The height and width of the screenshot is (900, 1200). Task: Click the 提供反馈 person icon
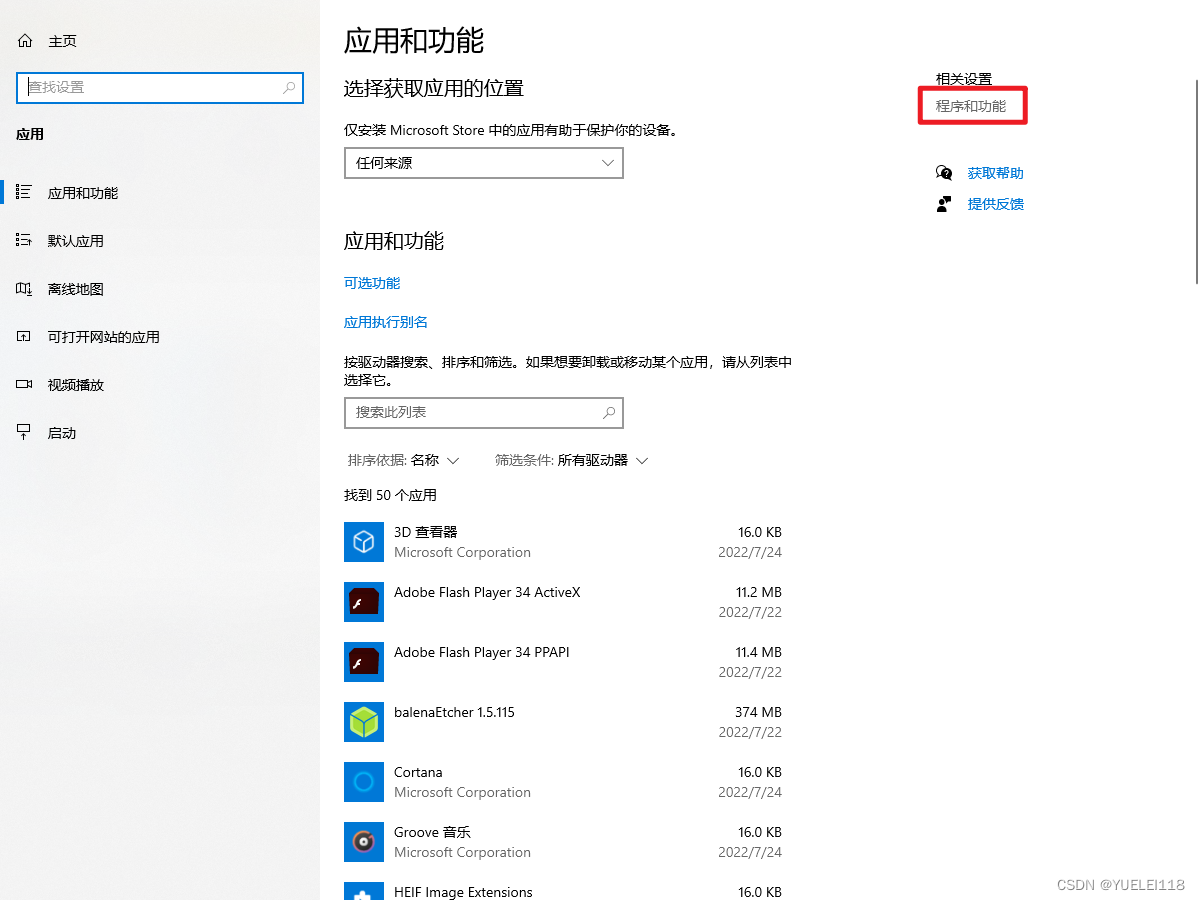(x=944, y=204)
